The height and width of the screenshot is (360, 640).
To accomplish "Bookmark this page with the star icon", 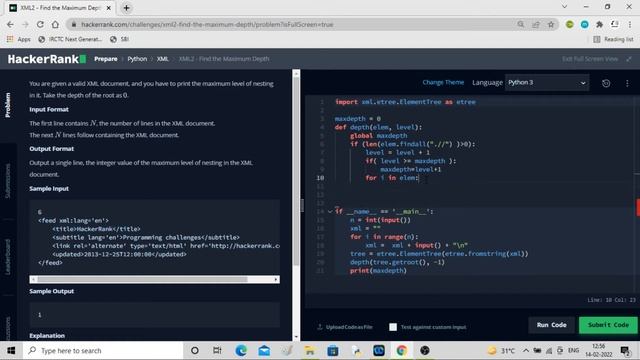I will [x=551, y=24].
